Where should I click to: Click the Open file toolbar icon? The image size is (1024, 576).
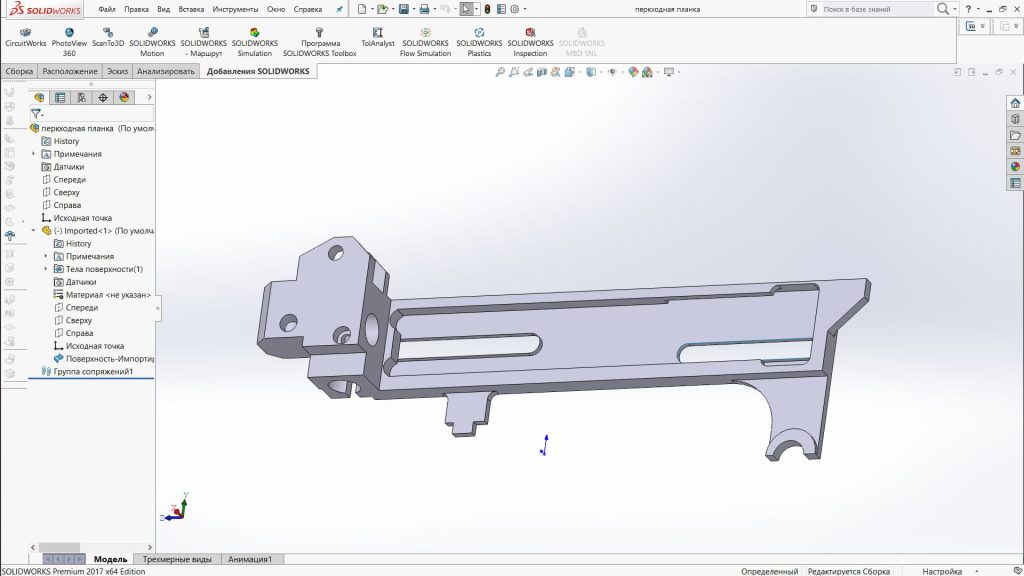382,9
